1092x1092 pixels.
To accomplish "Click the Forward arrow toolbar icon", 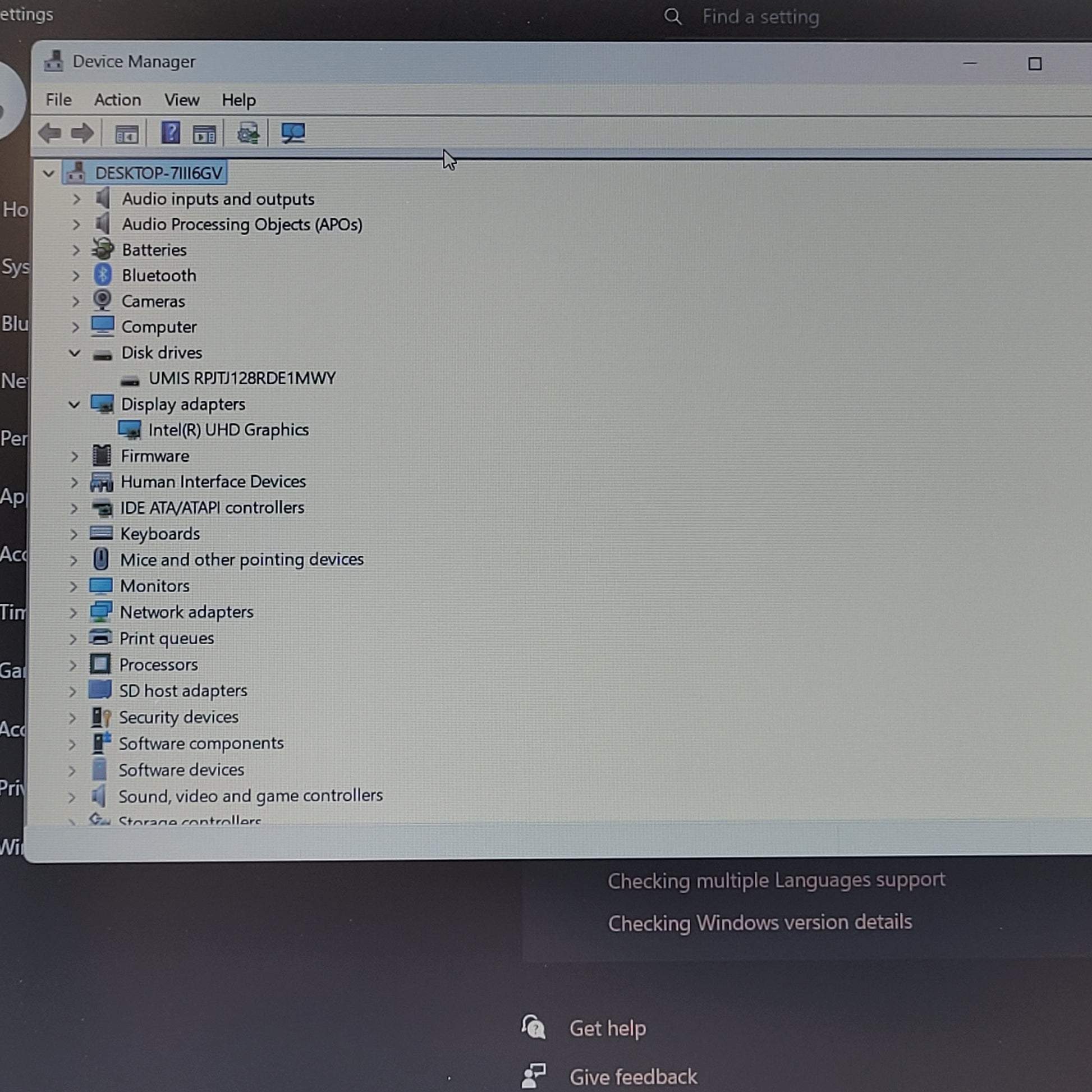I will (x=82, y=134).
